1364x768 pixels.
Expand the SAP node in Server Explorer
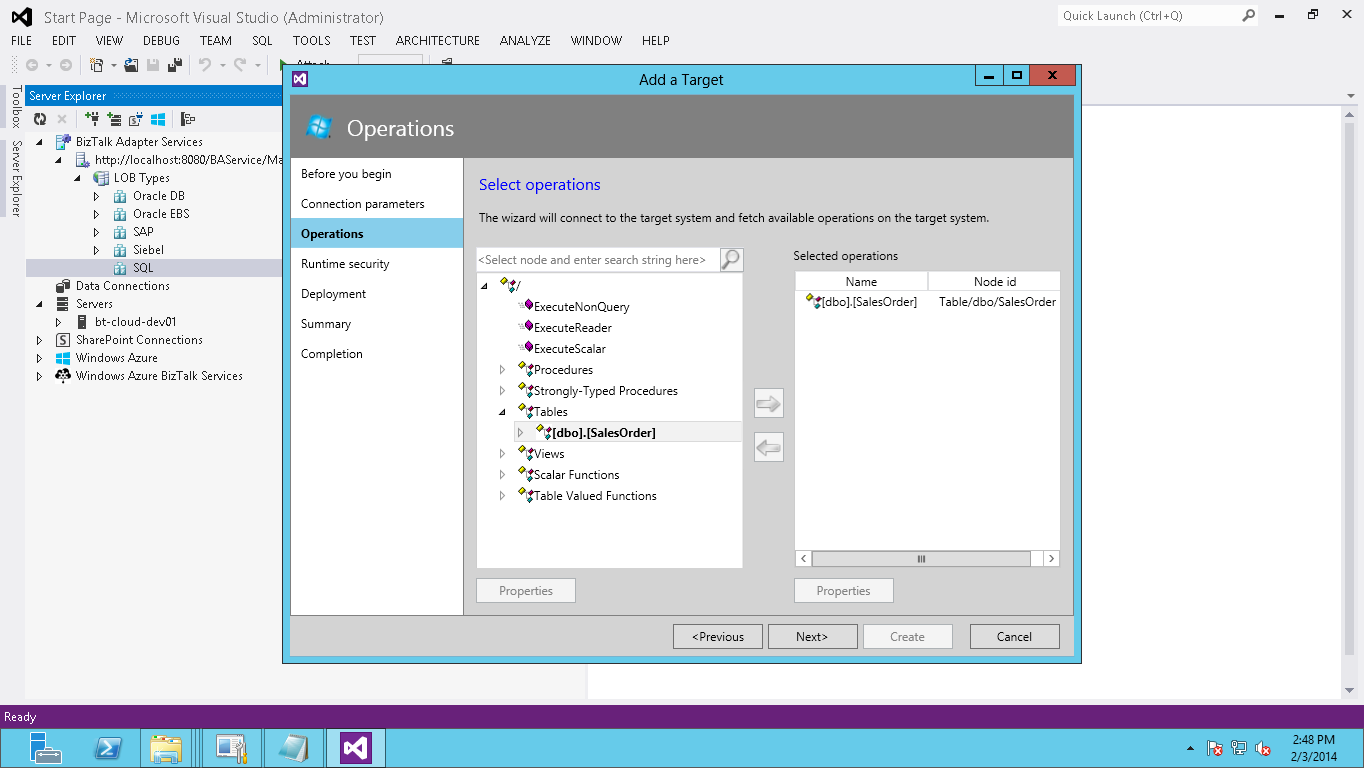tap(97, 232)
